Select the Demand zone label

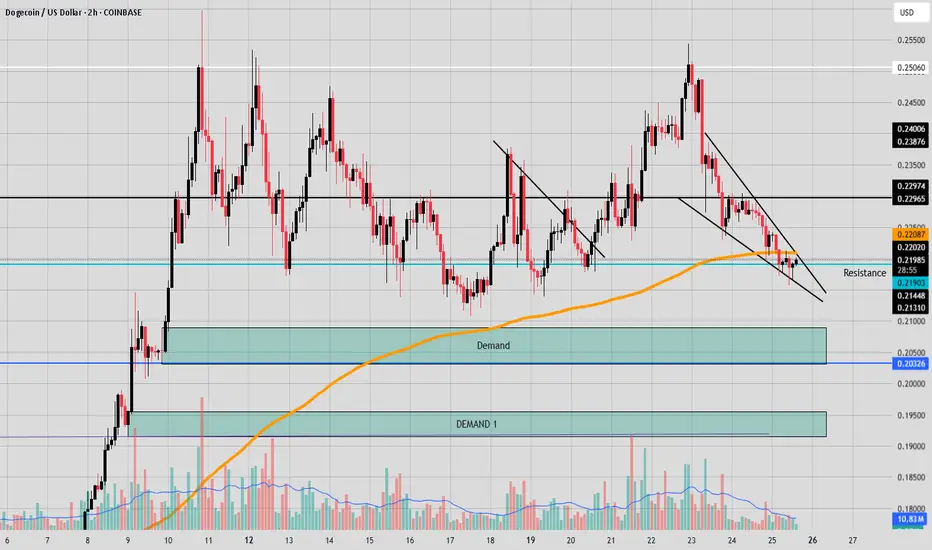pyautogui.click(x=493, y=345)
